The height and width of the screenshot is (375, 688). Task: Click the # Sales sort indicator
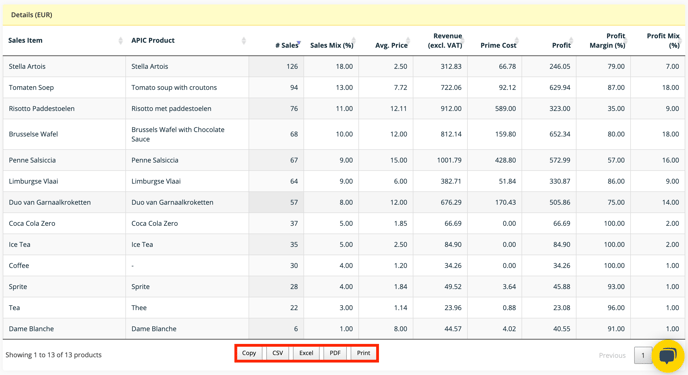coord(298,43)
